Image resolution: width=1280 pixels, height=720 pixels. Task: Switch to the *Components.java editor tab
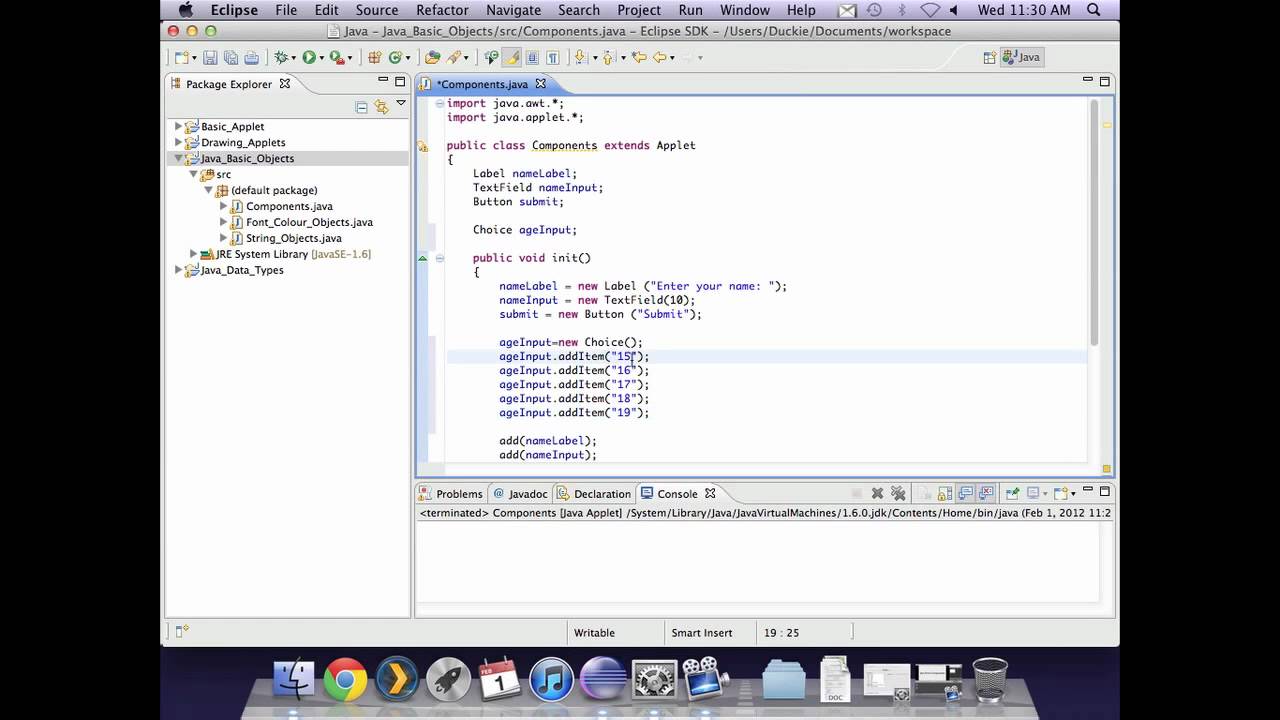(x=482, y=84)
